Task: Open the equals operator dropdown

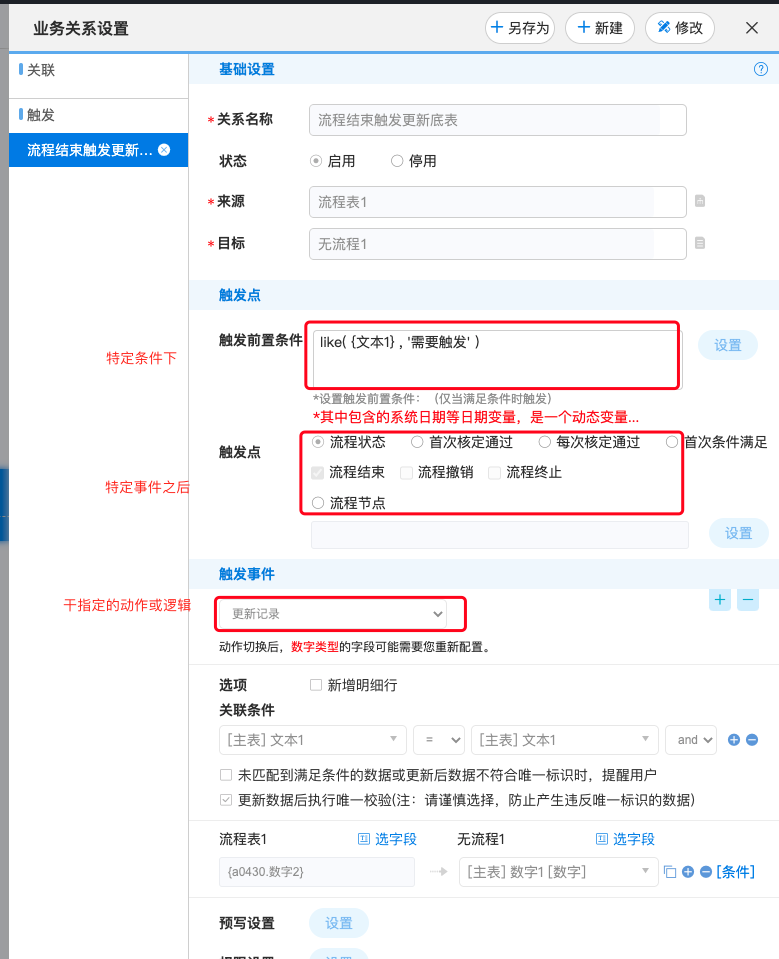Action: [439, 740]
